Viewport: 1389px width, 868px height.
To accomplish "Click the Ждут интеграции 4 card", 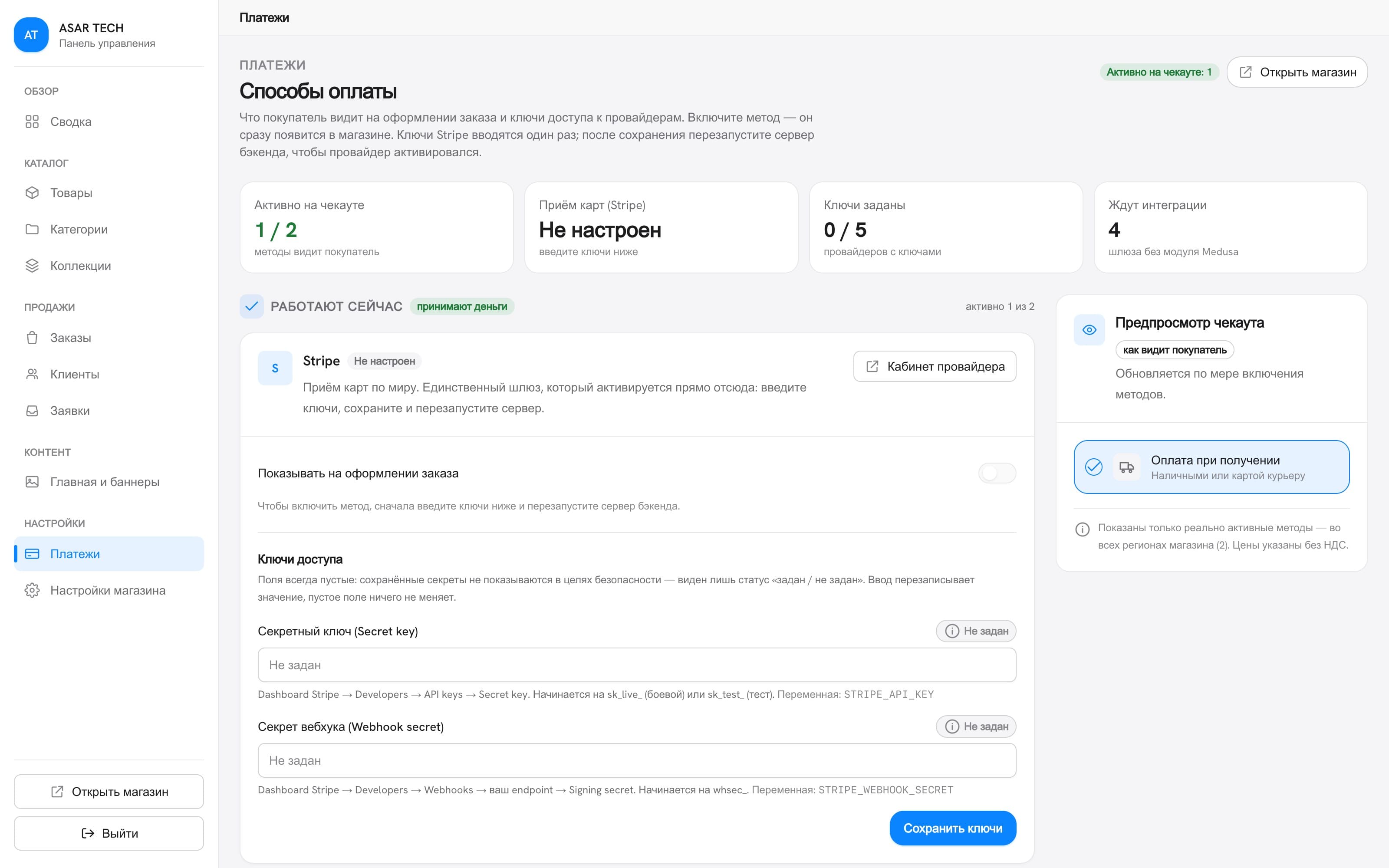I will click(1231, 227).
